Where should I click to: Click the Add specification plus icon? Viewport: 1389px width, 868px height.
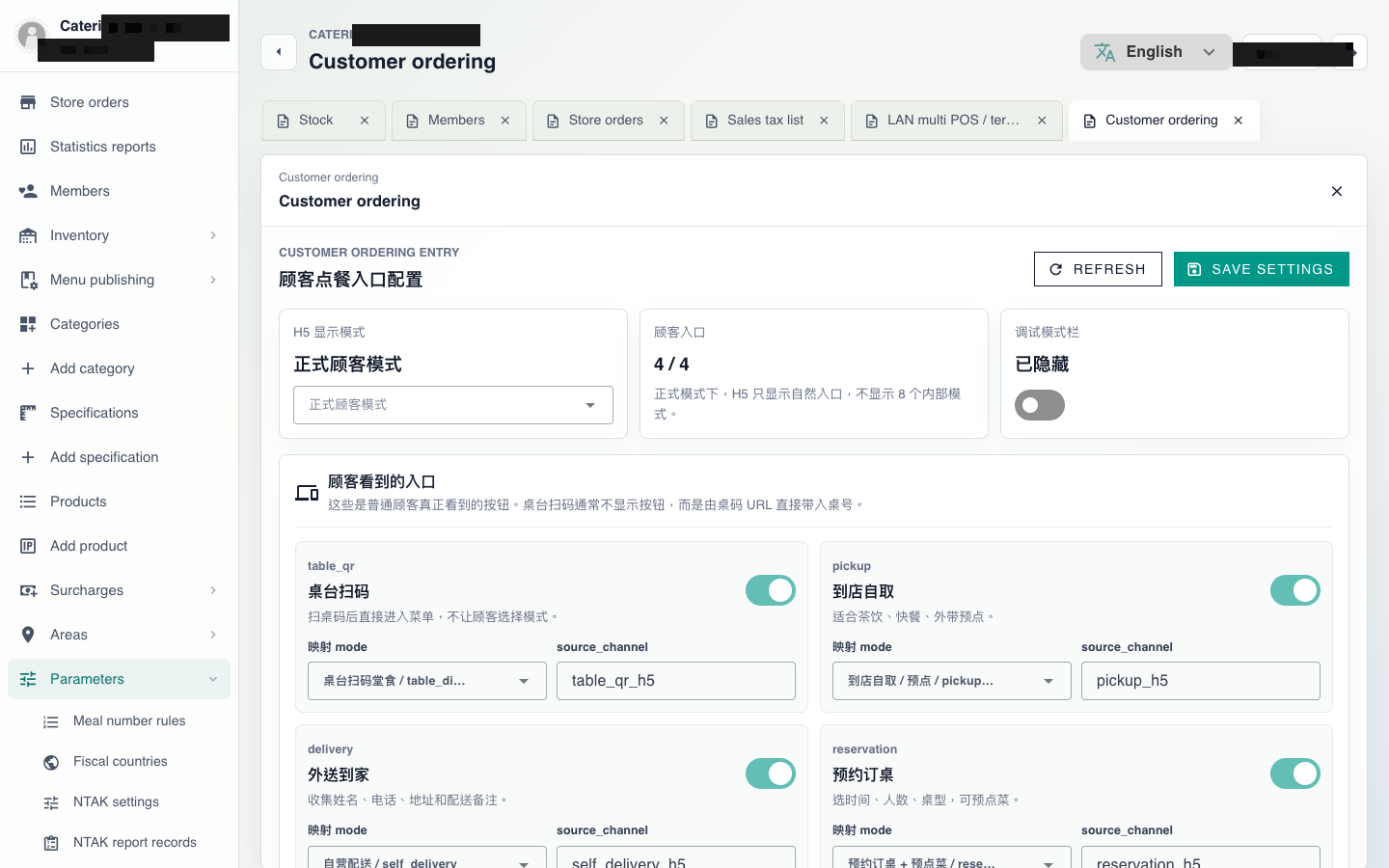[28, 457]
